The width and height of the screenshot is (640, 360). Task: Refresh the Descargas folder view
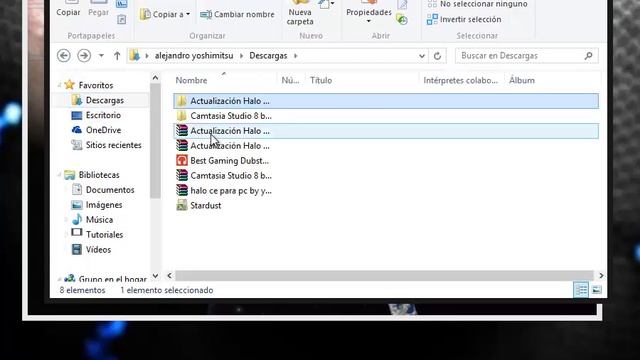click(437, 56)
